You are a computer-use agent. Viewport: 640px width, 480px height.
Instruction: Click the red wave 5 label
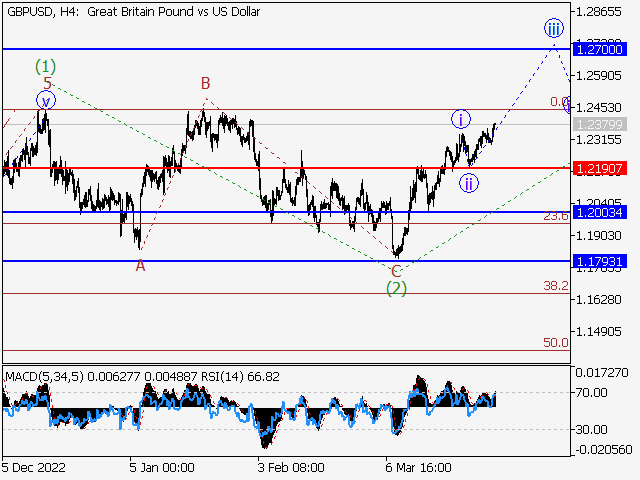(x=48, y=84)
